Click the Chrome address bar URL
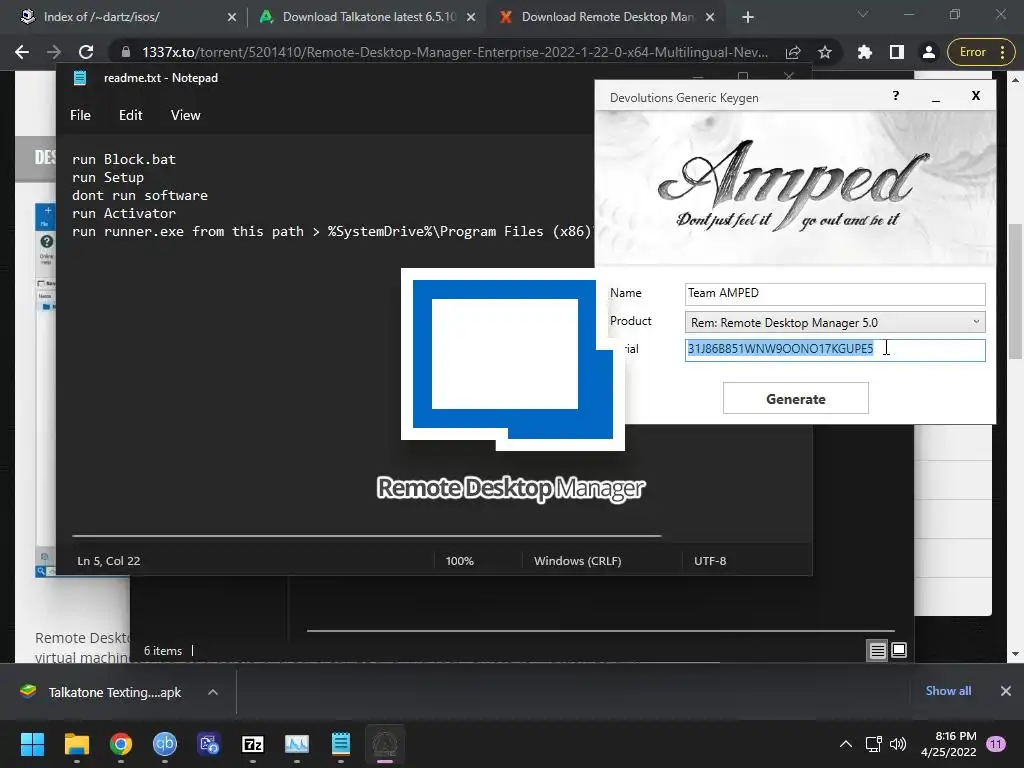 (455, 52)
